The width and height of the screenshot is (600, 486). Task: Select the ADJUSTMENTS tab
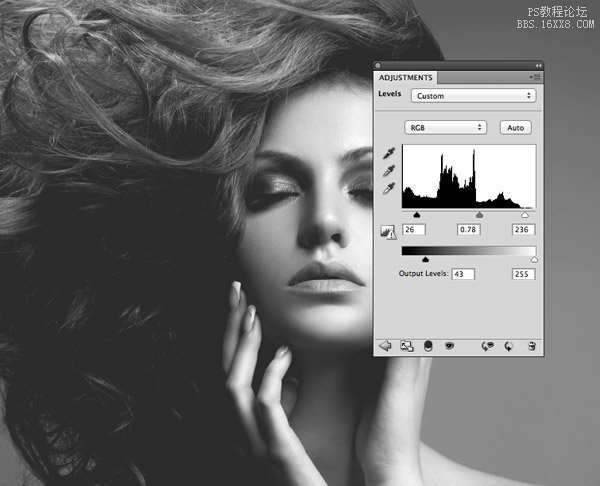(406, 77)
